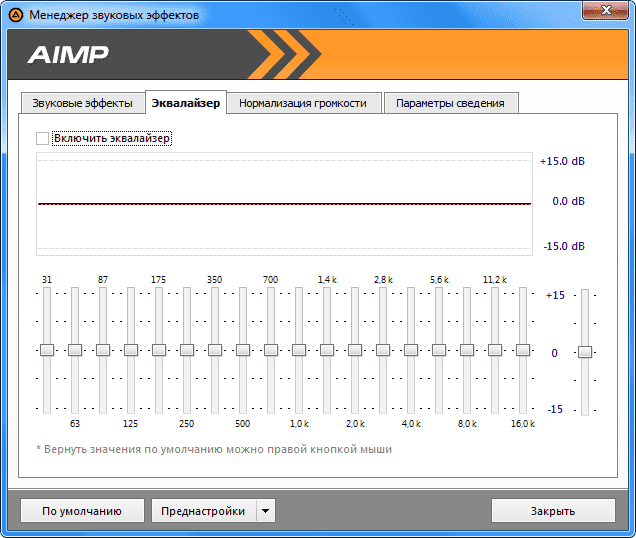Open the «Параметры сведения» tab
Screen dimensions: 636x538
pyautogui.click(x=450, y=103)
